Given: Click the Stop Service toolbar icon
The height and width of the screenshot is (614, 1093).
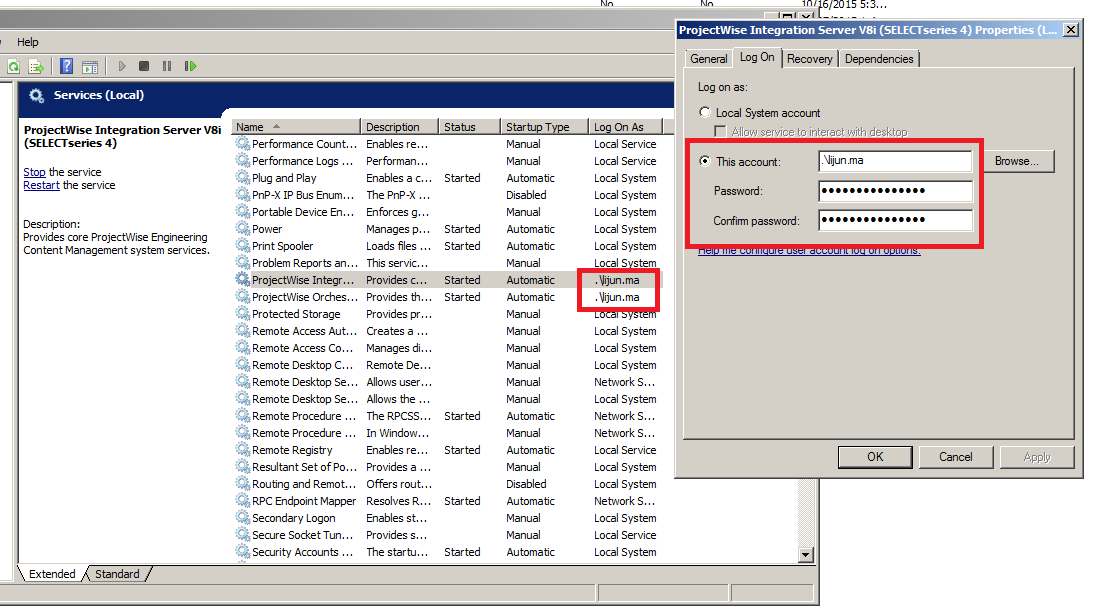Looking at the screenshot, I should coord(144,66).
